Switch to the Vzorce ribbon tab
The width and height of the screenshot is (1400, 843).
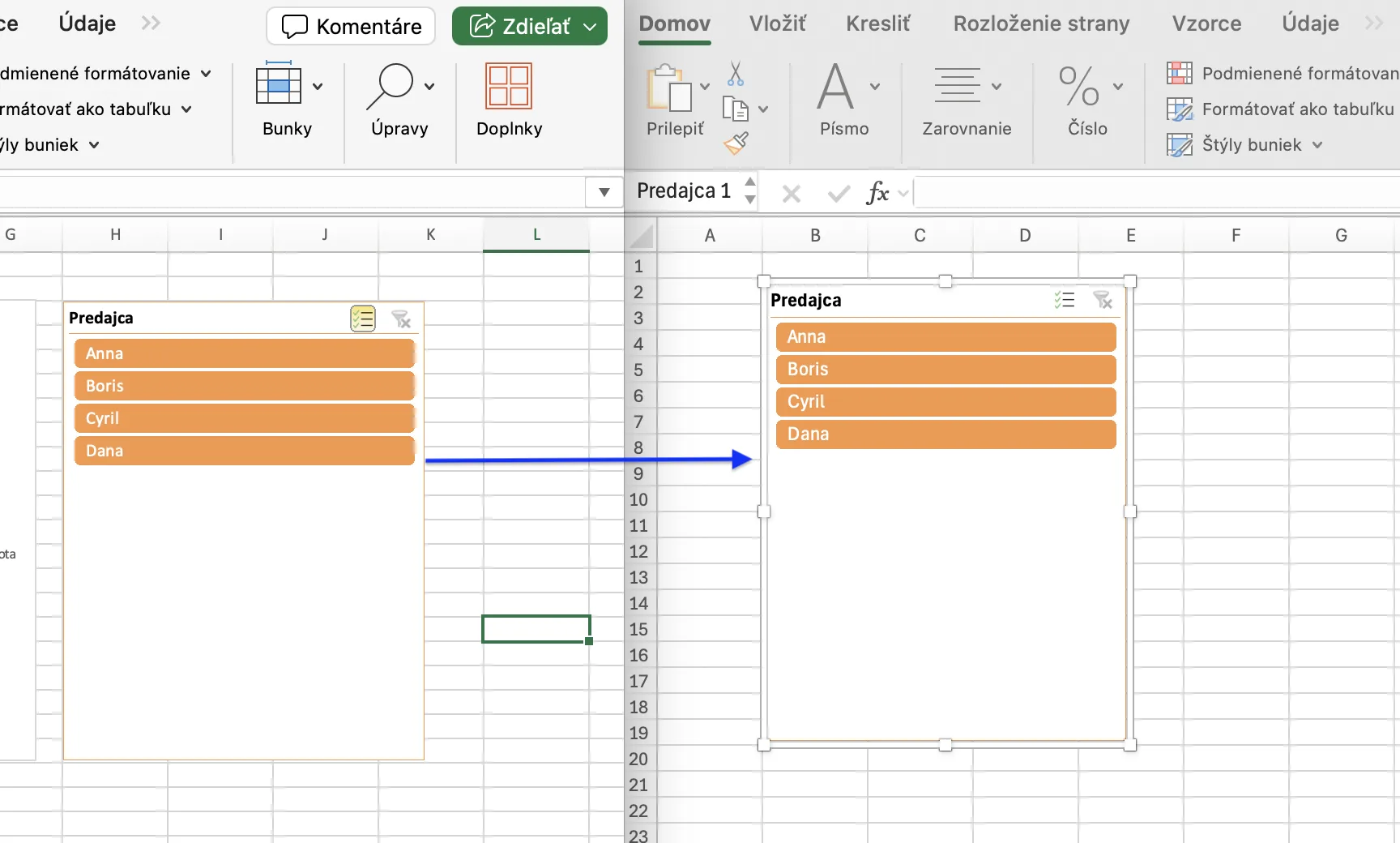click(x=1206, y=24)
